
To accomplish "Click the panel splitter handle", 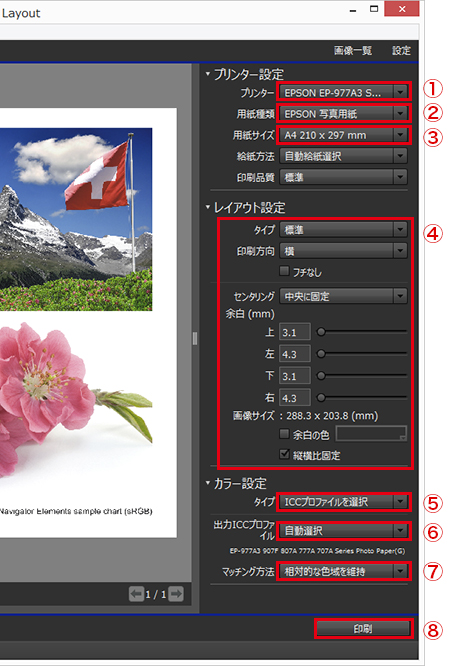I will [195, 339].
